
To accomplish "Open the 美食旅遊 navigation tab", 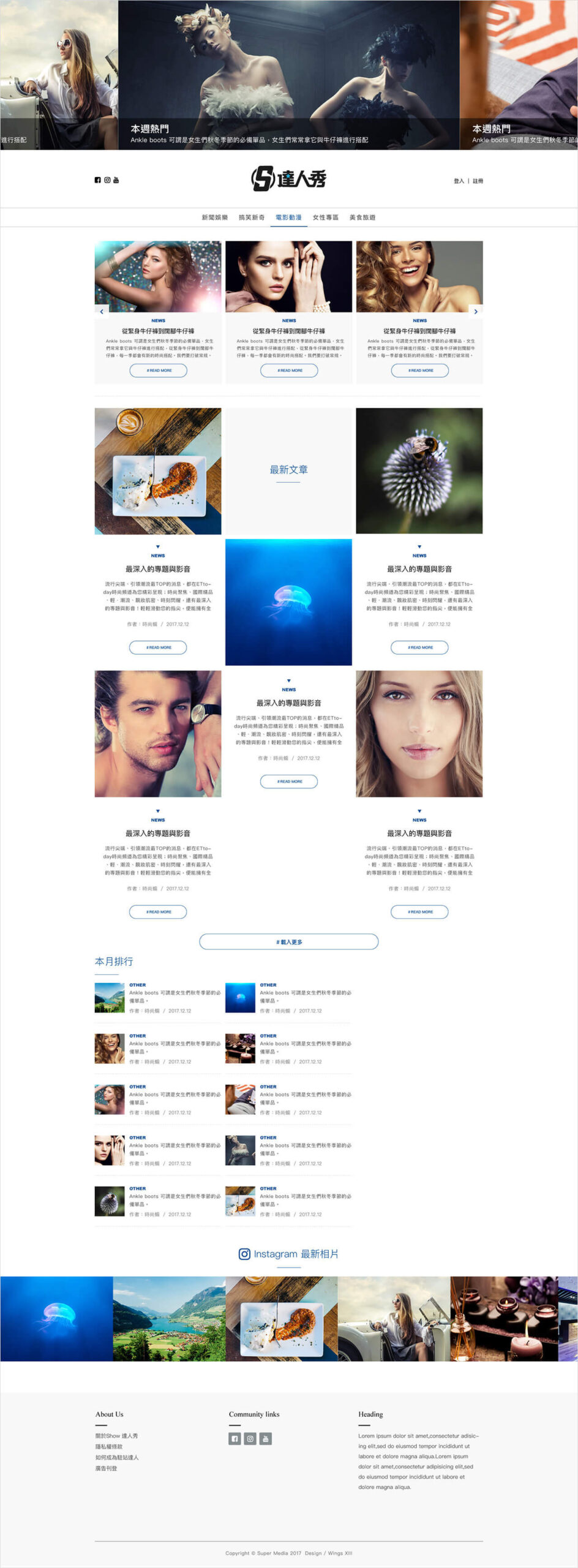I will [362, 217].
